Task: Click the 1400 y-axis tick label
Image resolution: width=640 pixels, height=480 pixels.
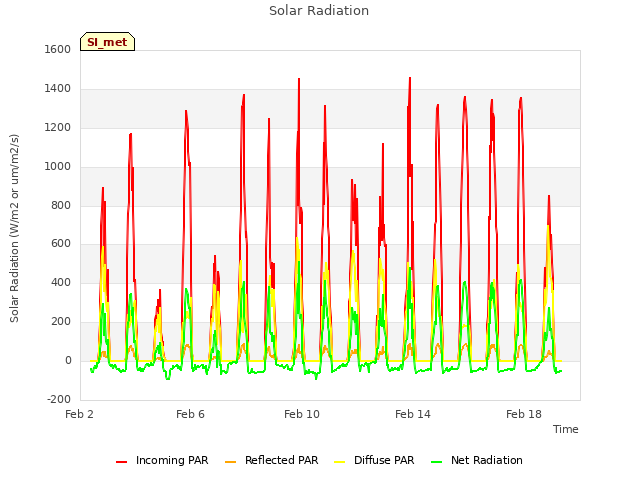Action: pyautogui.click(x=58, y=89)
